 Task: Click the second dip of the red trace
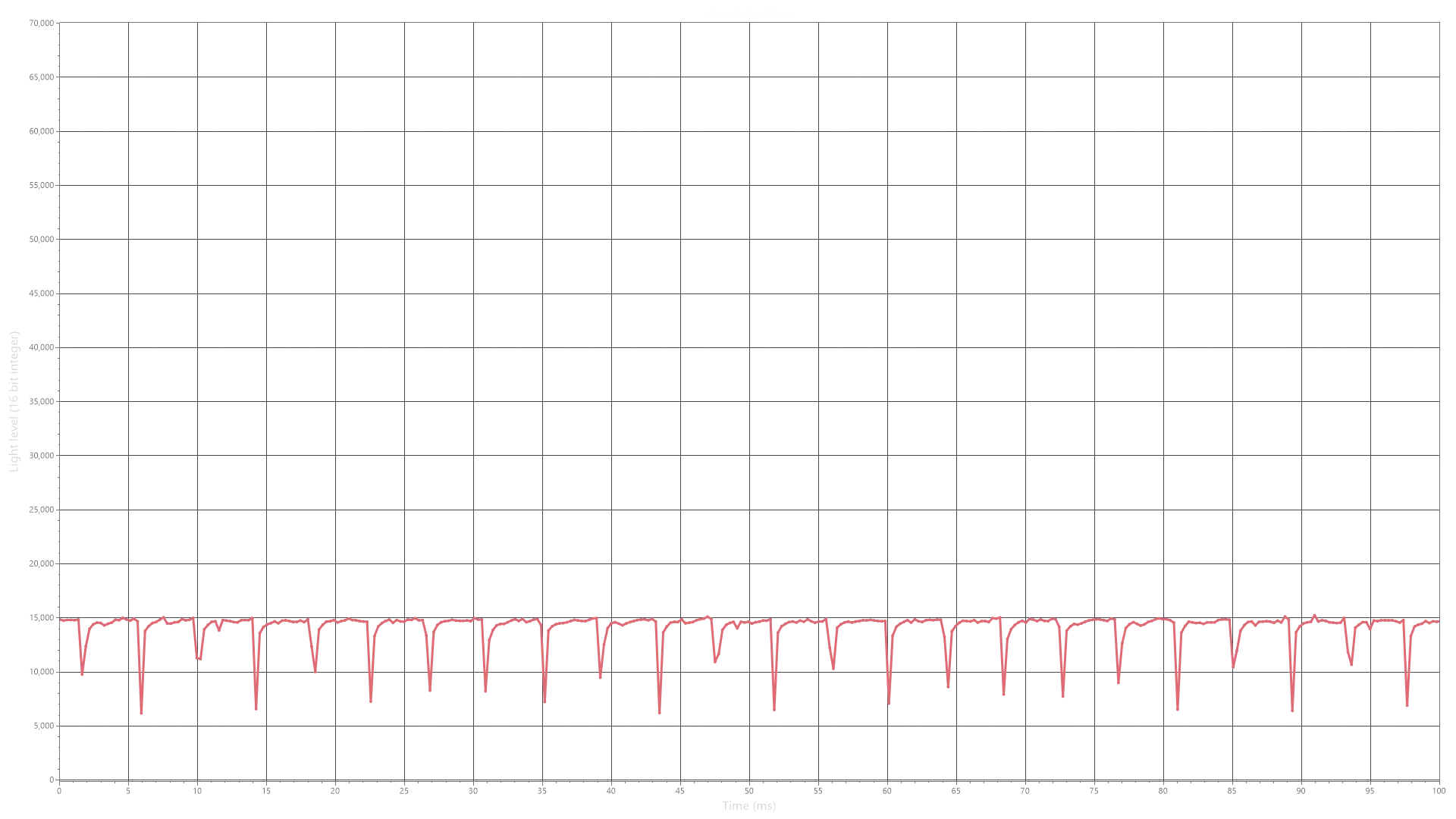[x=142, y=711]
